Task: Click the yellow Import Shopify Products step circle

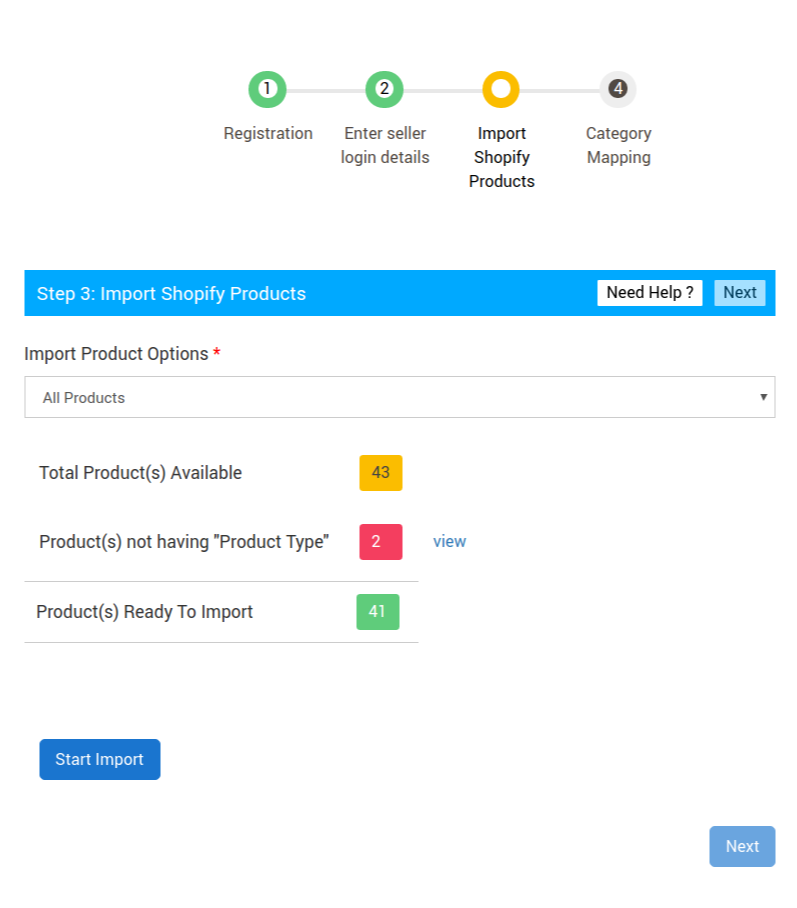Action: click(x=501, y=89)
